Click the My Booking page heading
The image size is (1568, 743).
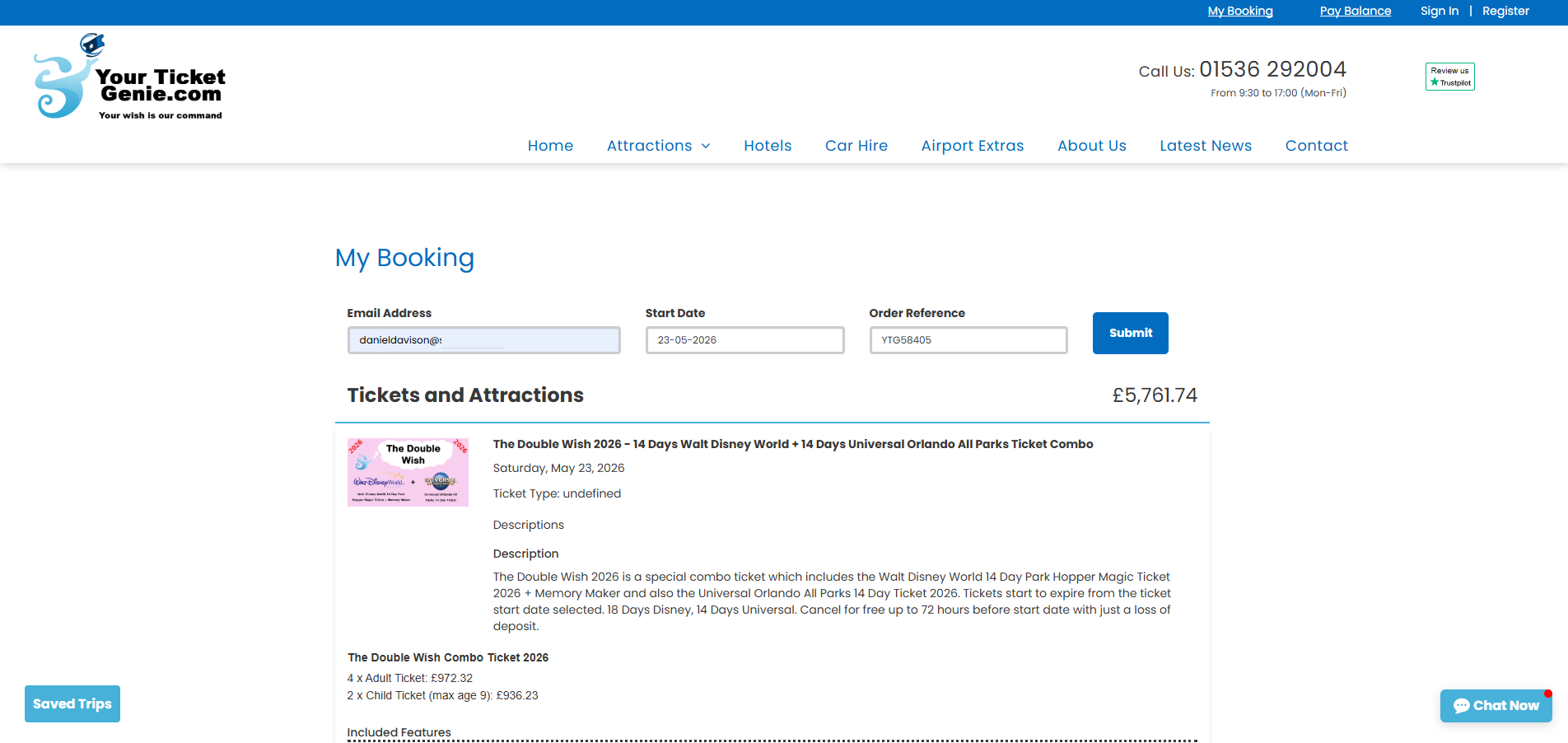tap(404, 259)
